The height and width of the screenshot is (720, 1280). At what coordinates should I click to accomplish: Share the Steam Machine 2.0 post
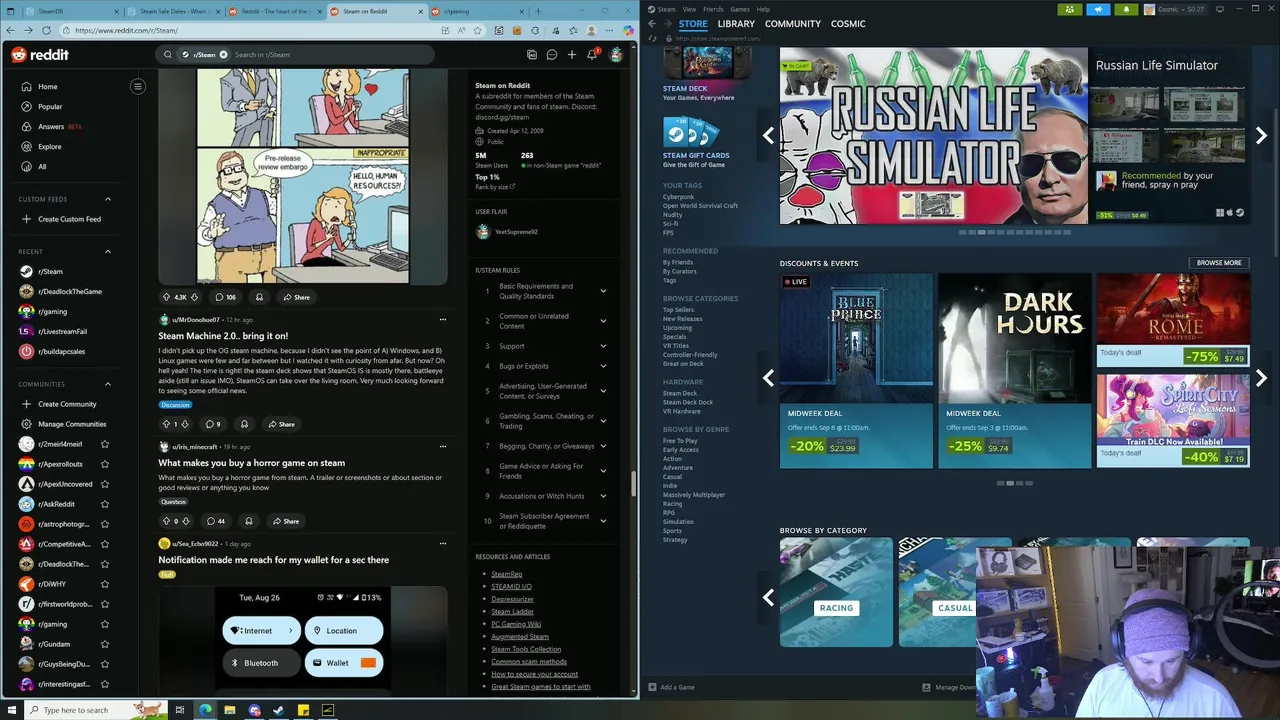pos(281,424)
